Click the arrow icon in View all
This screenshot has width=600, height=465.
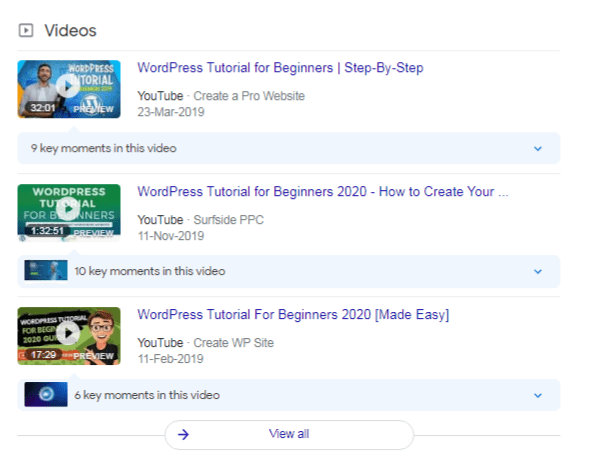pos(183,434)
